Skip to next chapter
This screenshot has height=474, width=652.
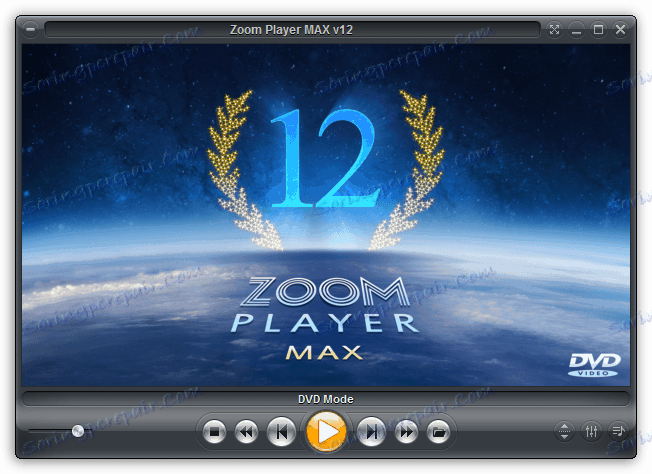point(371,432)
